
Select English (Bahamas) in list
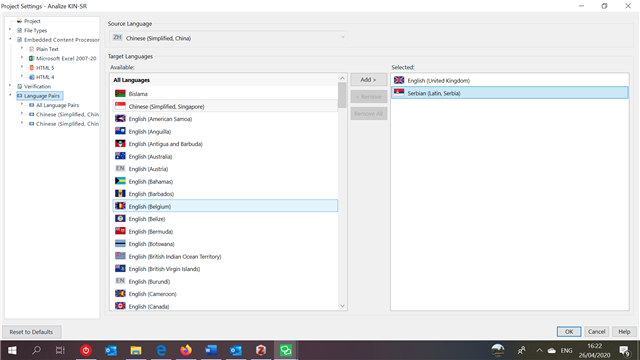[x=225, y=182]
